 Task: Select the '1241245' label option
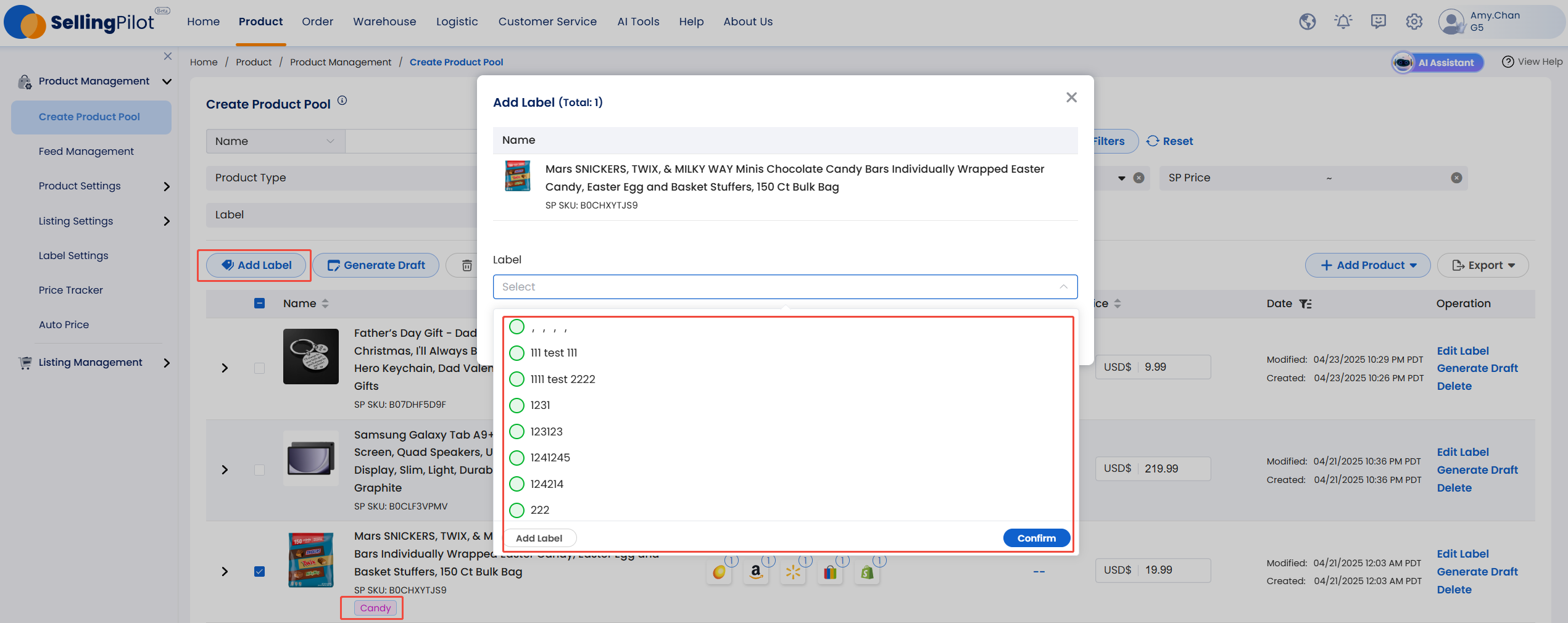point(517,458)
